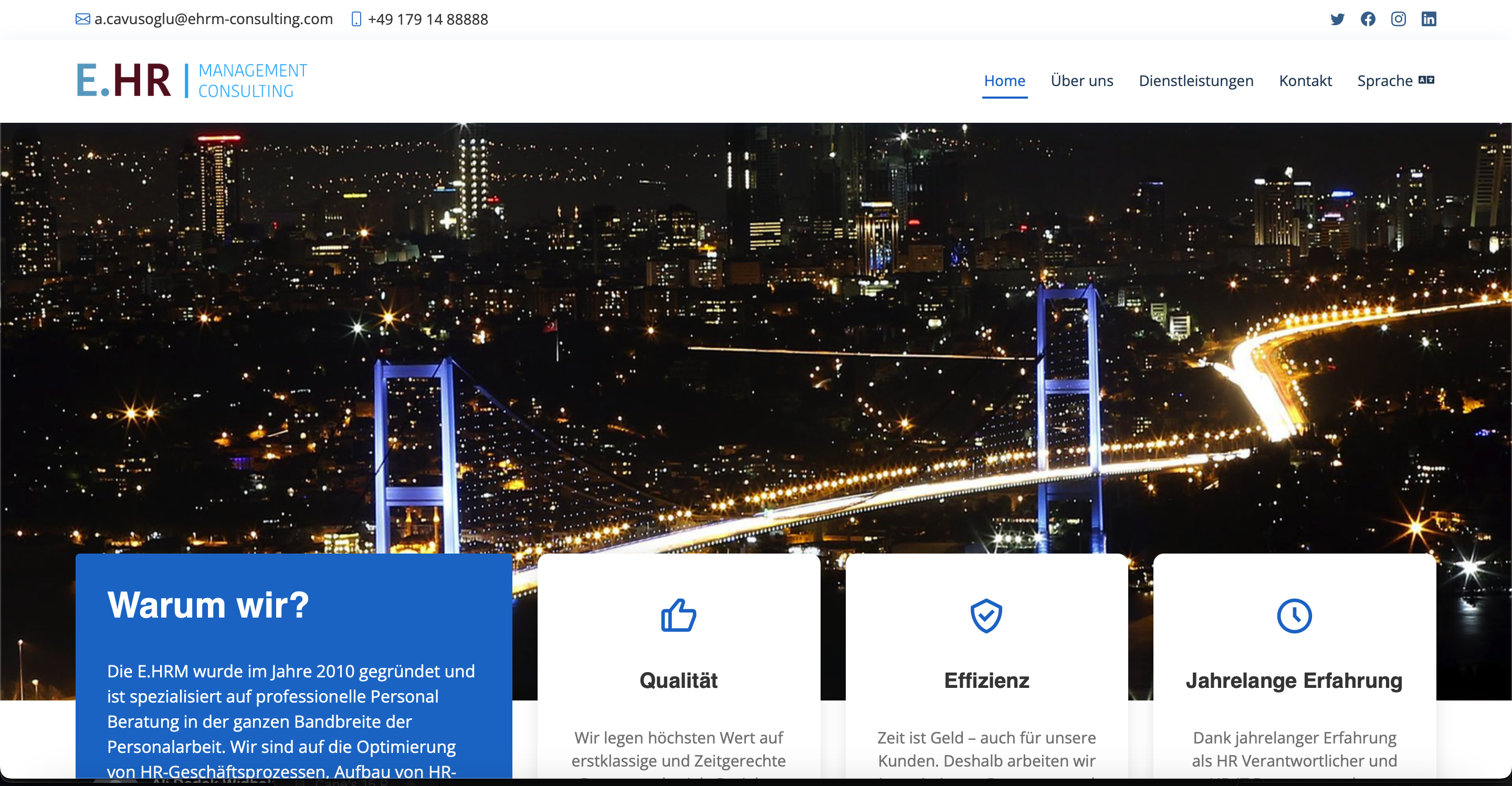
Task: Click the shield checkmark Effizienz icon
Action: point(986,615)
